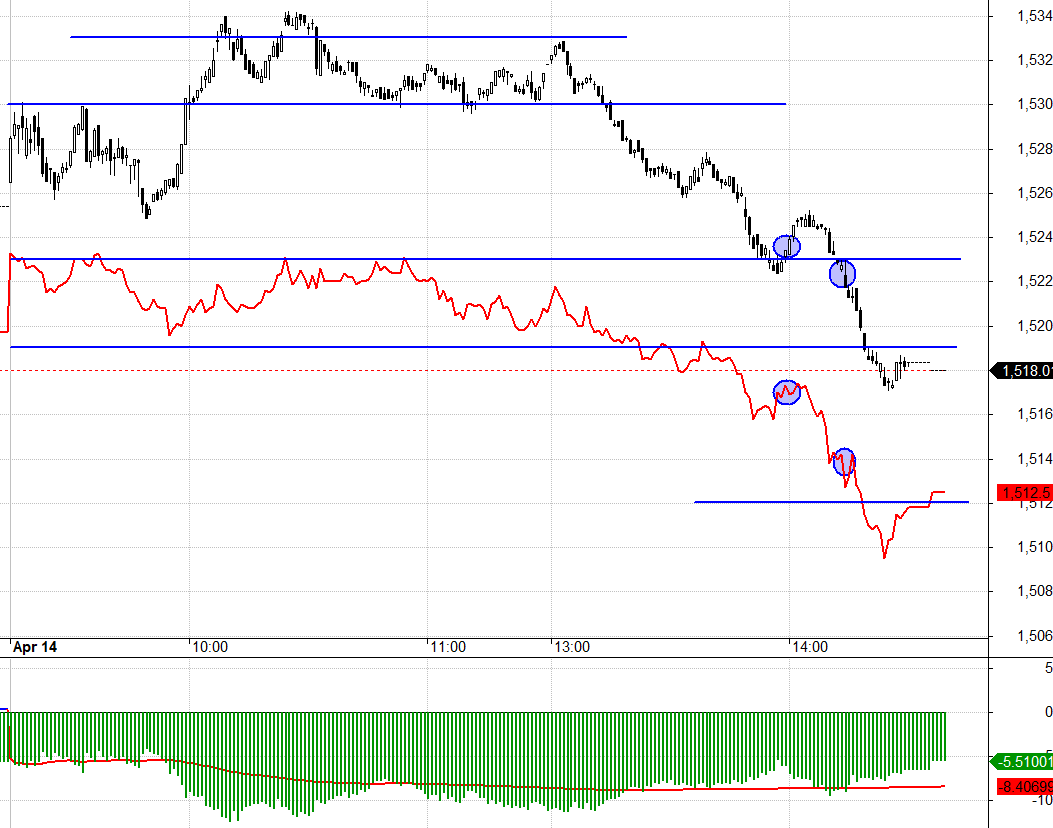1053x828 pixels.
Task: Select the red -8.40699 indicator value label
Action: pos(1024,786)
